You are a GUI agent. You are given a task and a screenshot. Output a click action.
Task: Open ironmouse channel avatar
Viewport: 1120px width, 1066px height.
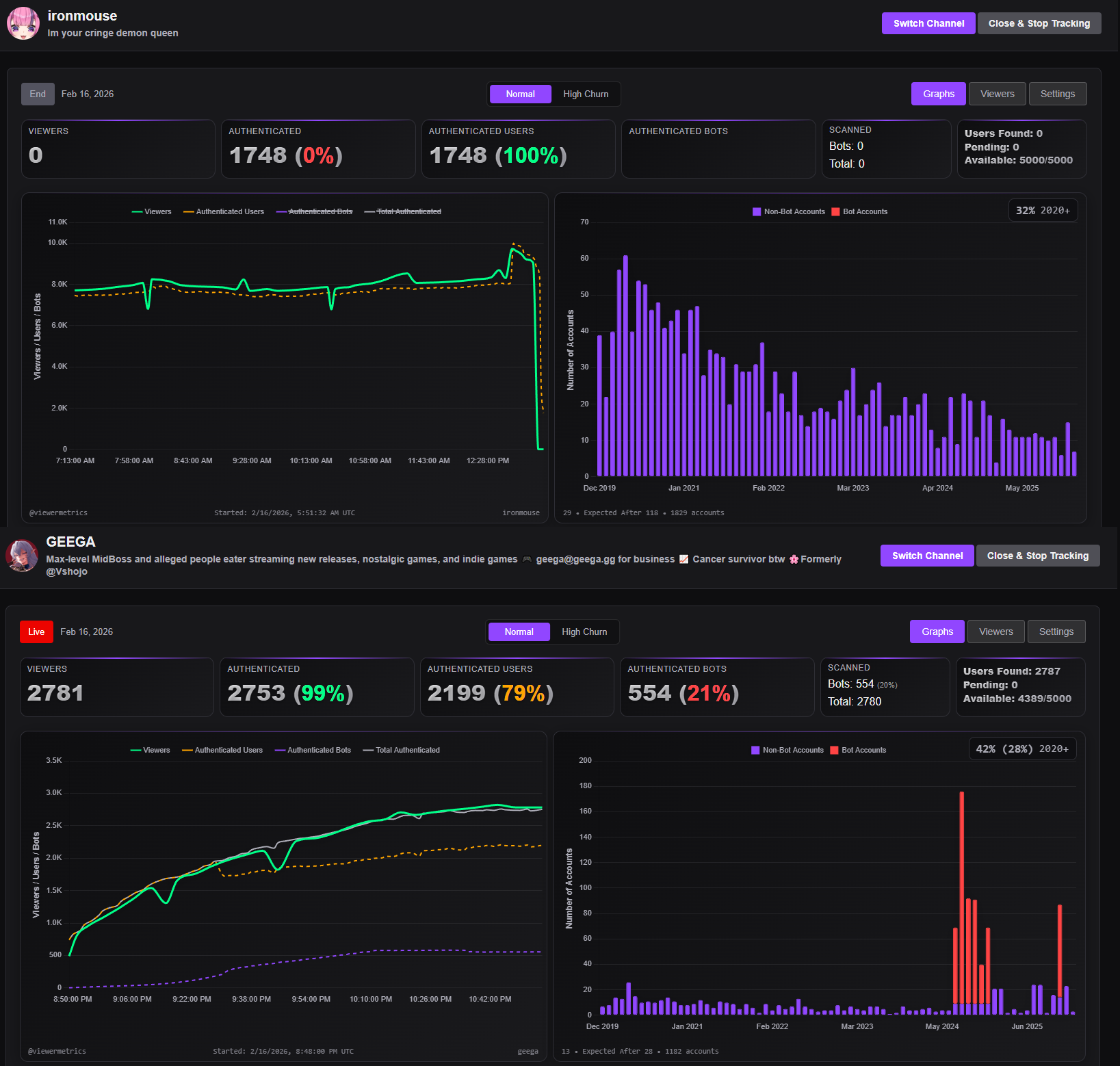[x=23, y=23]
